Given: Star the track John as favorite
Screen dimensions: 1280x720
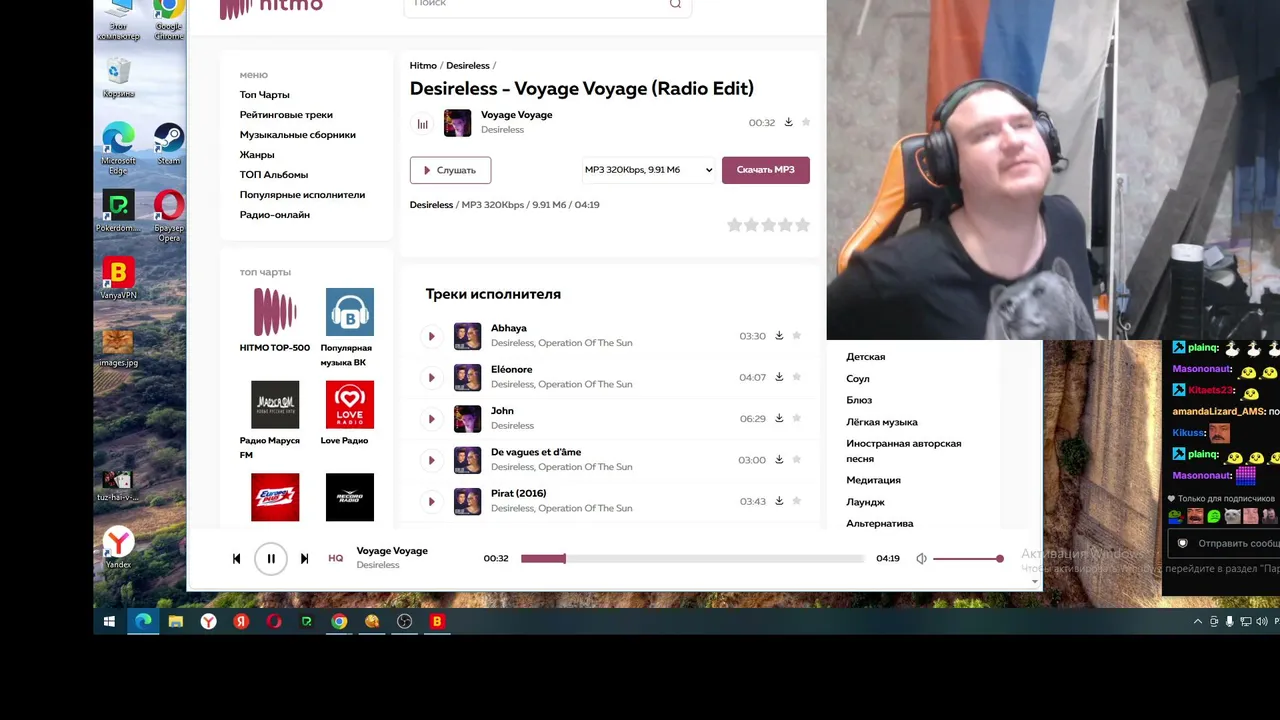Looking at the screenshot, I should 797,418.
